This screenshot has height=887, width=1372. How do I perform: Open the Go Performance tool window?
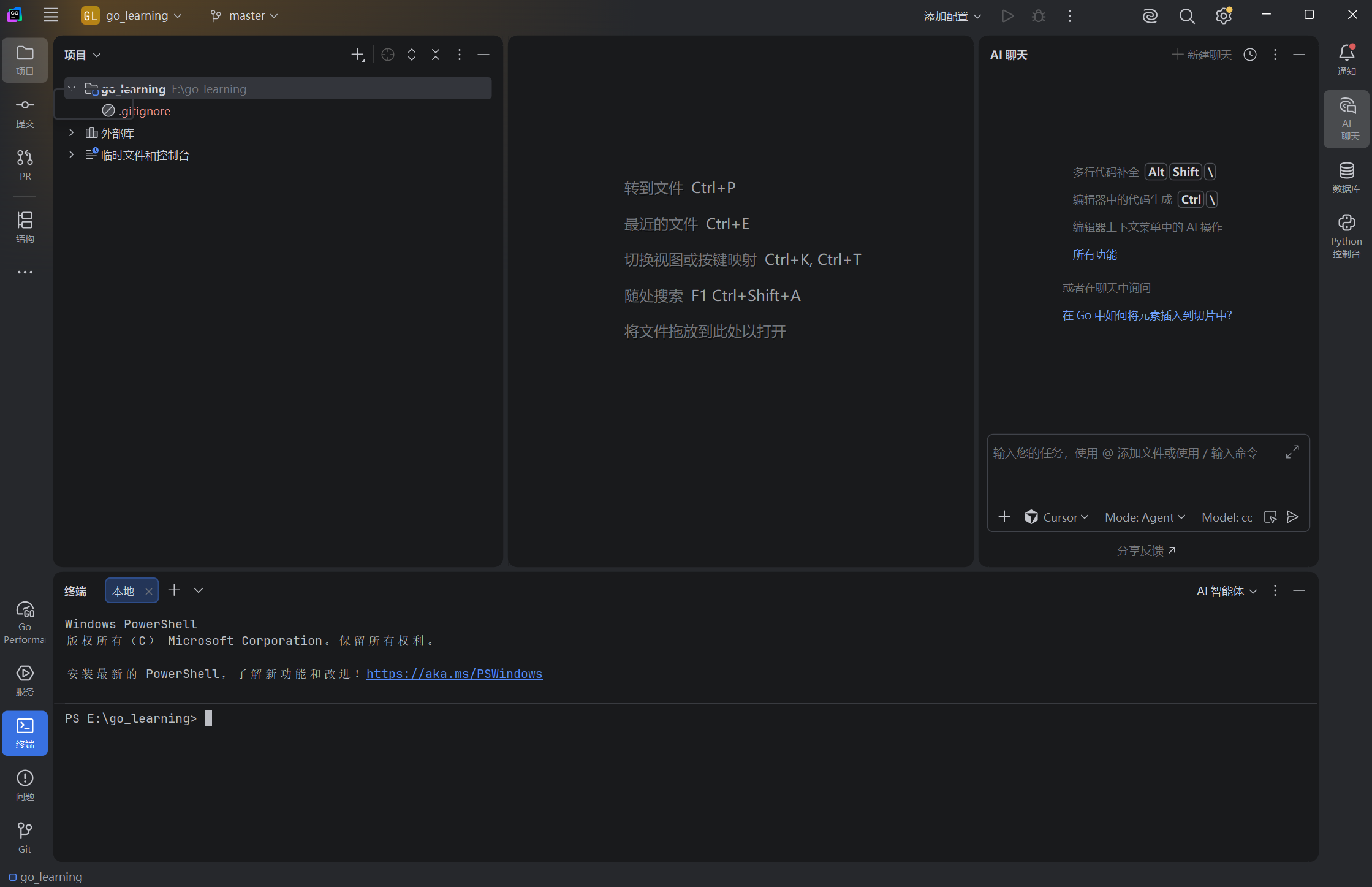click(x=25, y=622)
